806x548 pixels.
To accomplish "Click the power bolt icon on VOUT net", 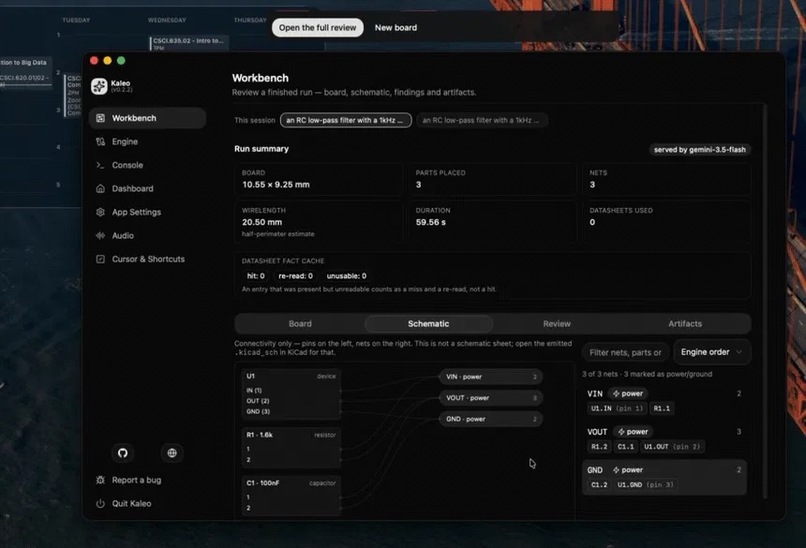I will pos(621,432).
